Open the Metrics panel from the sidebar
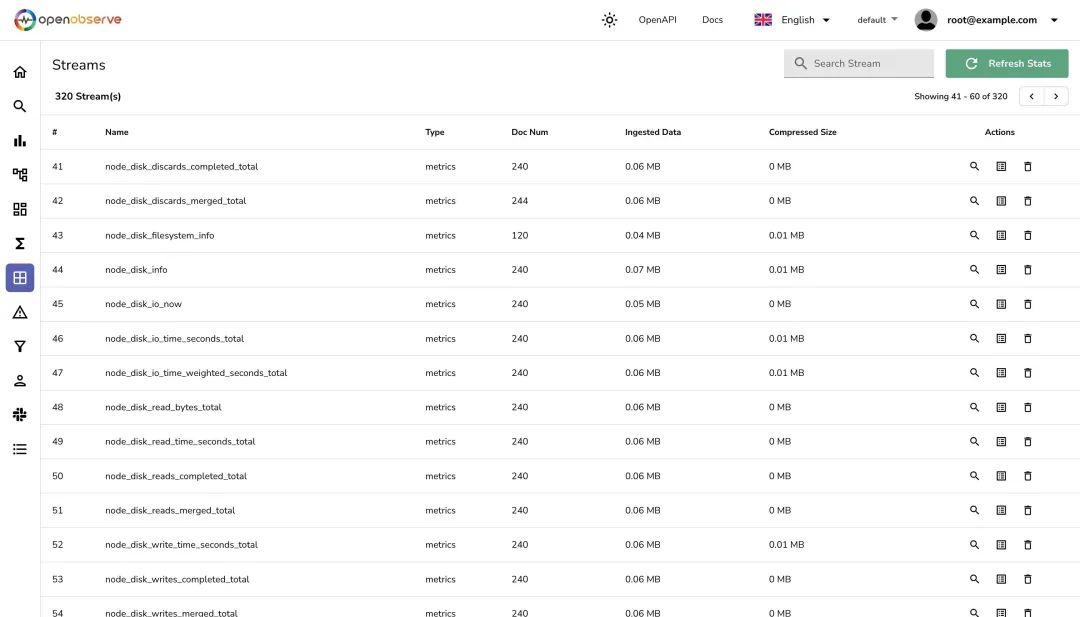This screenshot has height=617, width=1080. coord(19,140)
